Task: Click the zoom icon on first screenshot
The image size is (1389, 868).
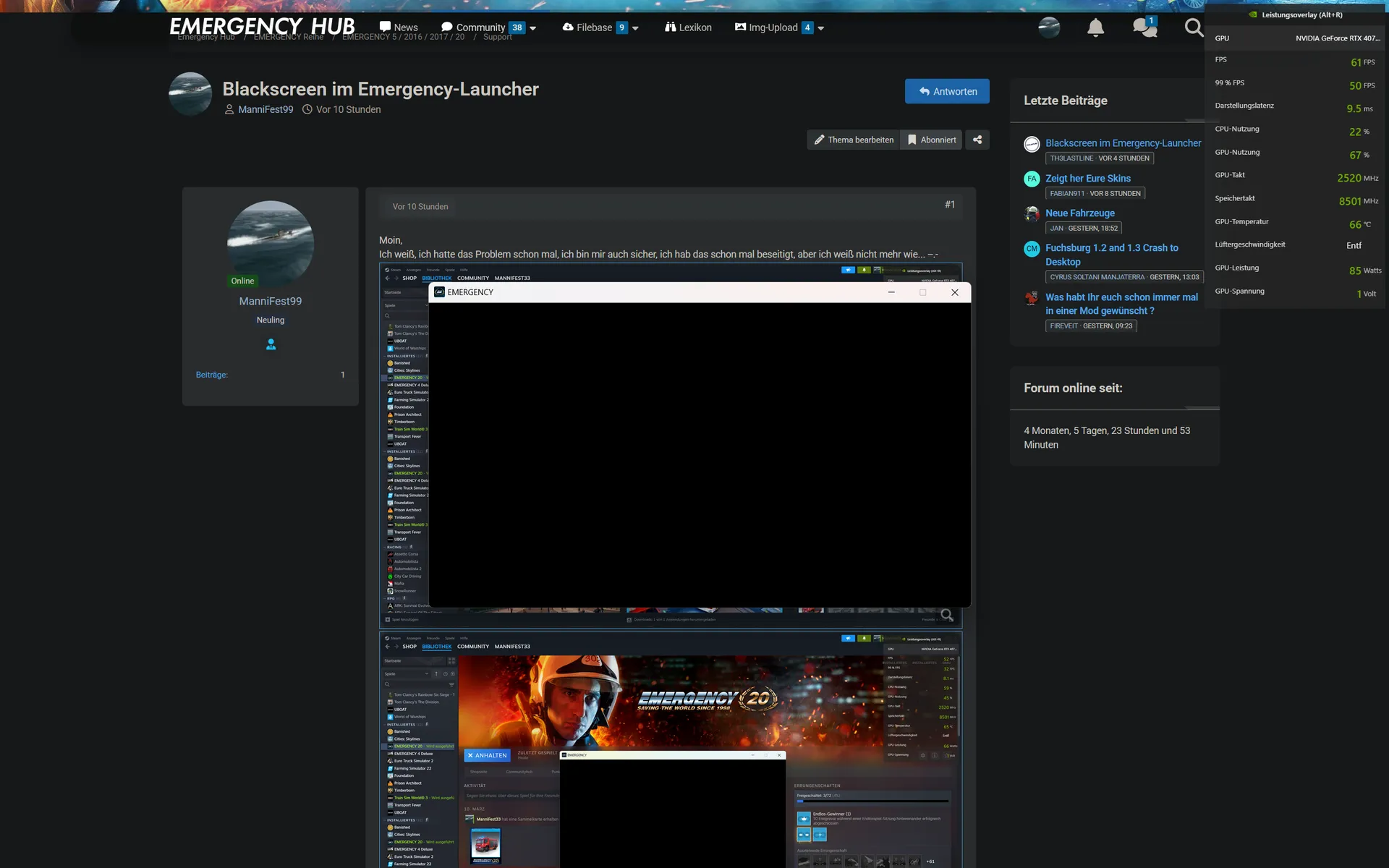Action: point(946,616)
